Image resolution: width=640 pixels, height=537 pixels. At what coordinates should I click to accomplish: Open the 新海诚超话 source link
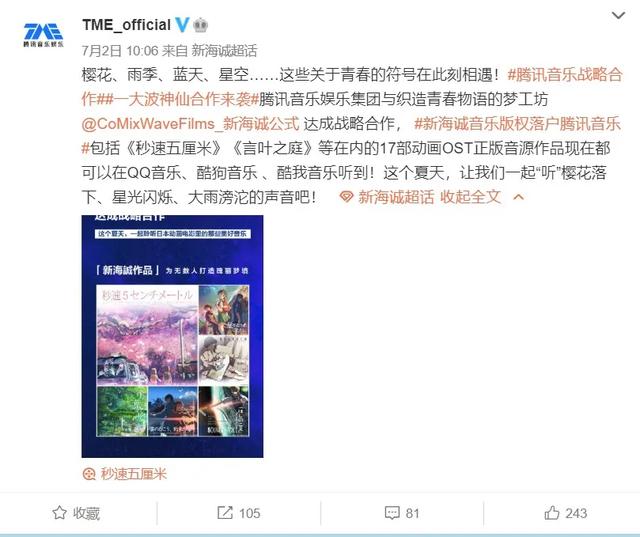click(224, 51)
